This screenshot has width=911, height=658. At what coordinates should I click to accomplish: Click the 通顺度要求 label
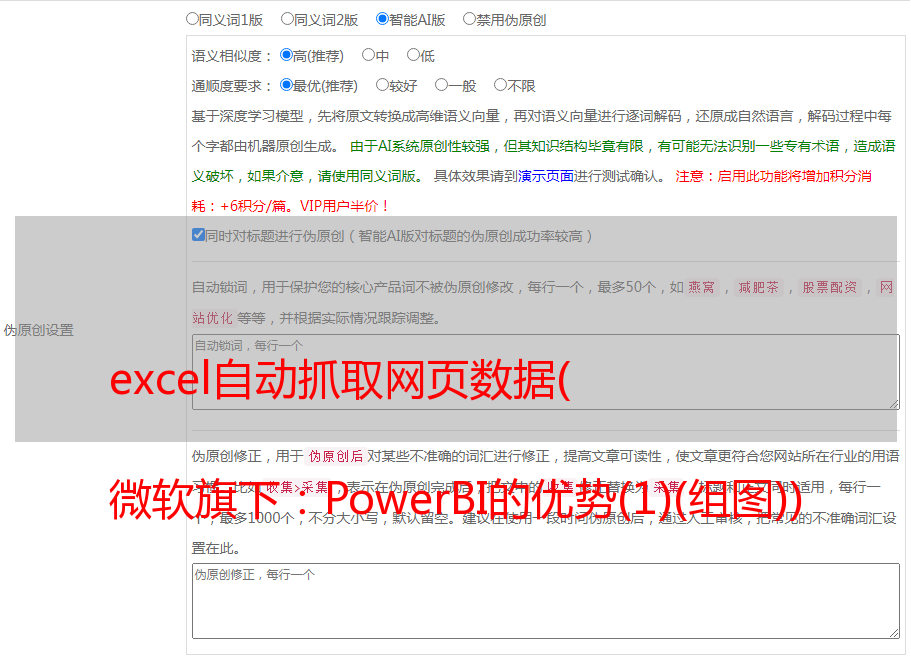pos(231,86)
